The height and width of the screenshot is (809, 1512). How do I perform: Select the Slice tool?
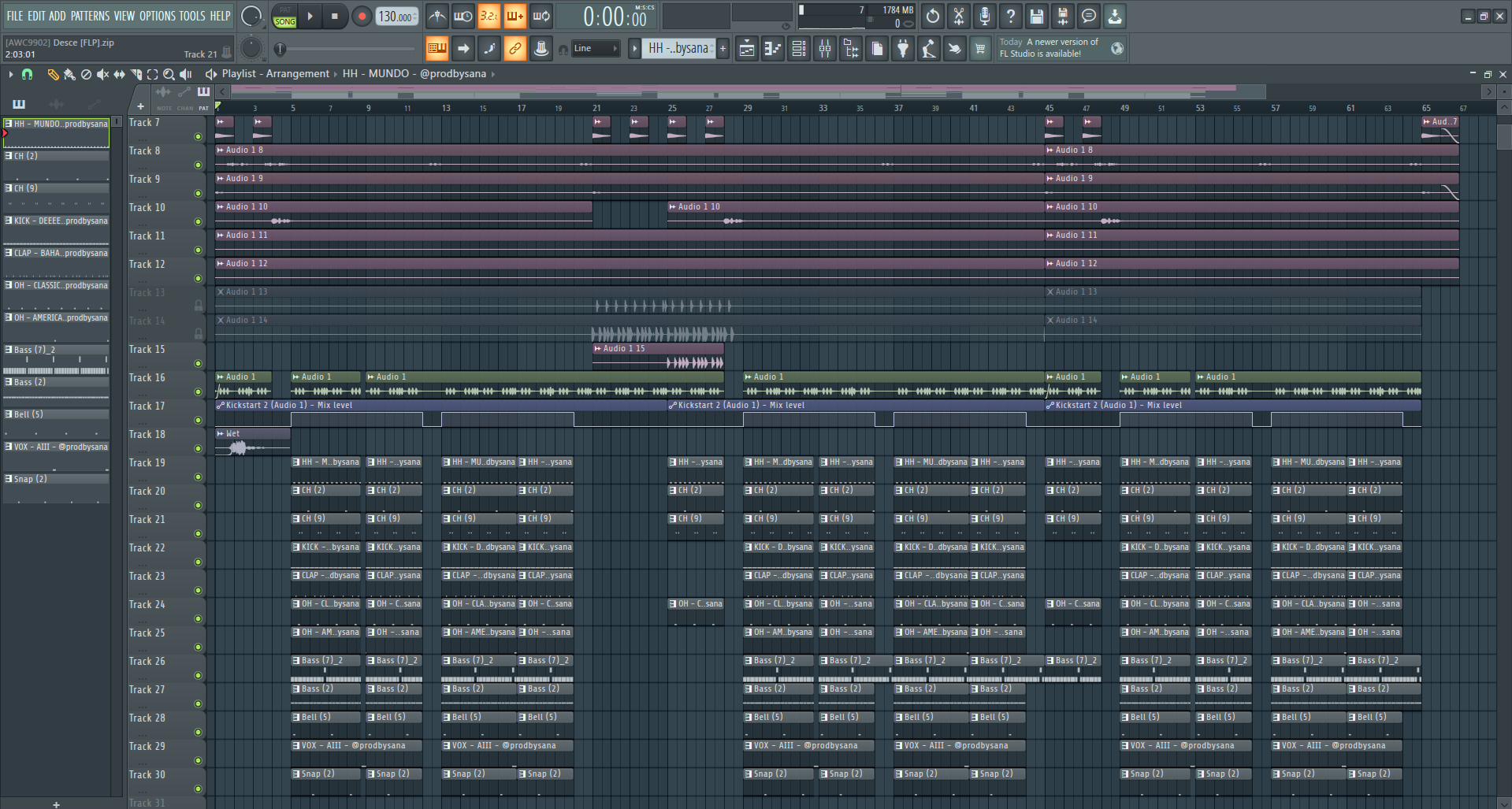(136, 74)
